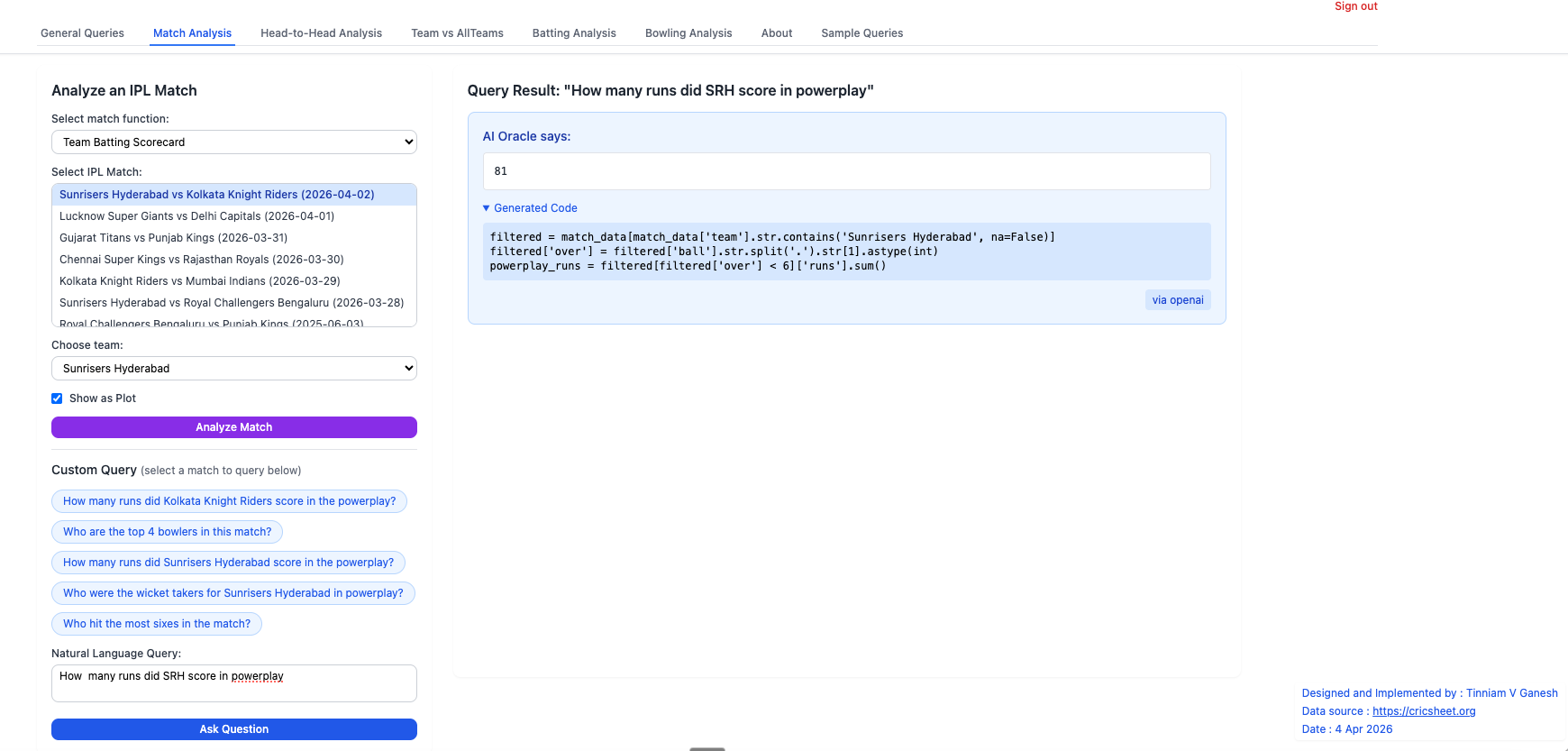Toggle the Show as Plot checkbox
Image resolution: width=1568 pixels, height=751 pixels.
[57, 398]
